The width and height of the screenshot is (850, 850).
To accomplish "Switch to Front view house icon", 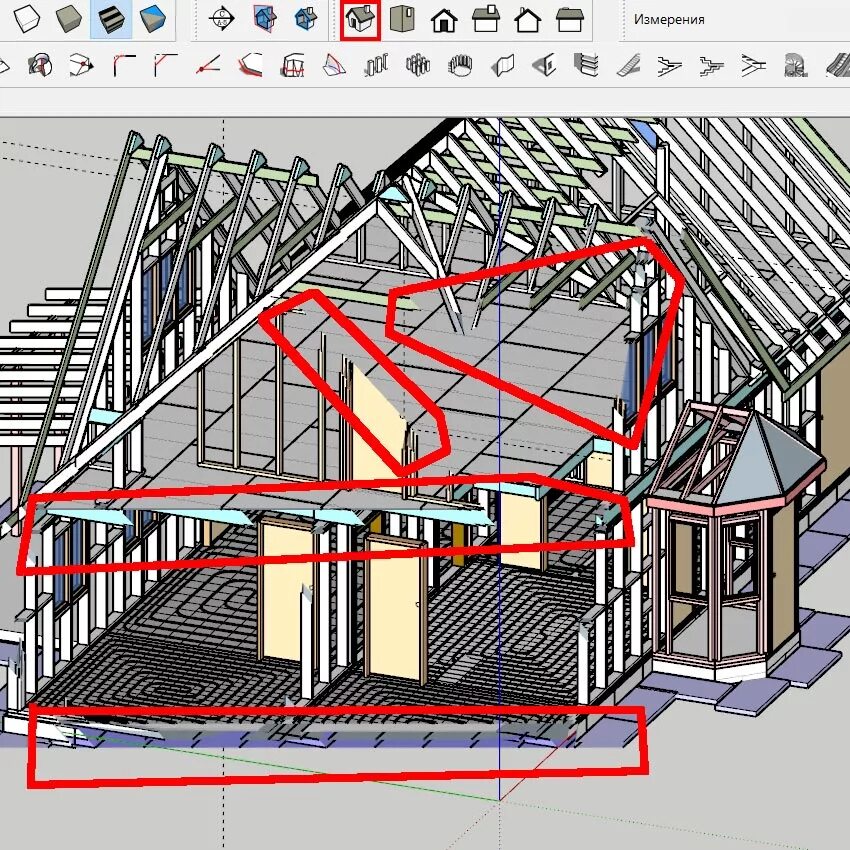I will tap(444, 20).
